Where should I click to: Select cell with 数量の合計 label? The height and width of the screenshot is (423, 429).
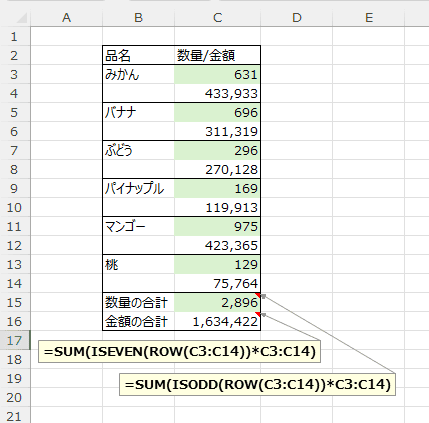[x=138, y=303]
